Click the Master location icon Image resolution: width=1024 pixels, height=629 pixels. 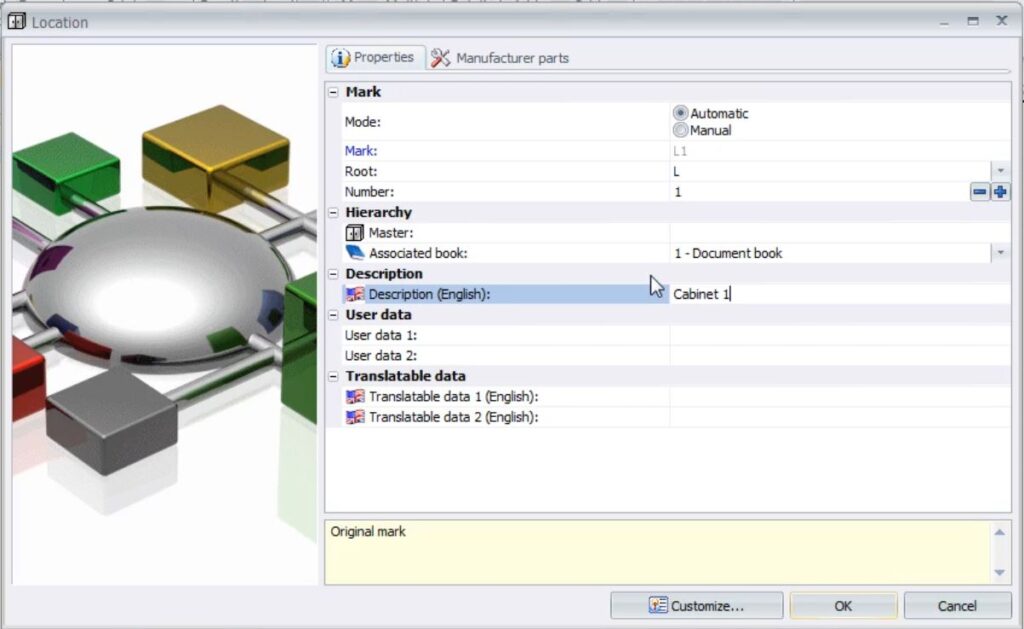click(354, 233)
